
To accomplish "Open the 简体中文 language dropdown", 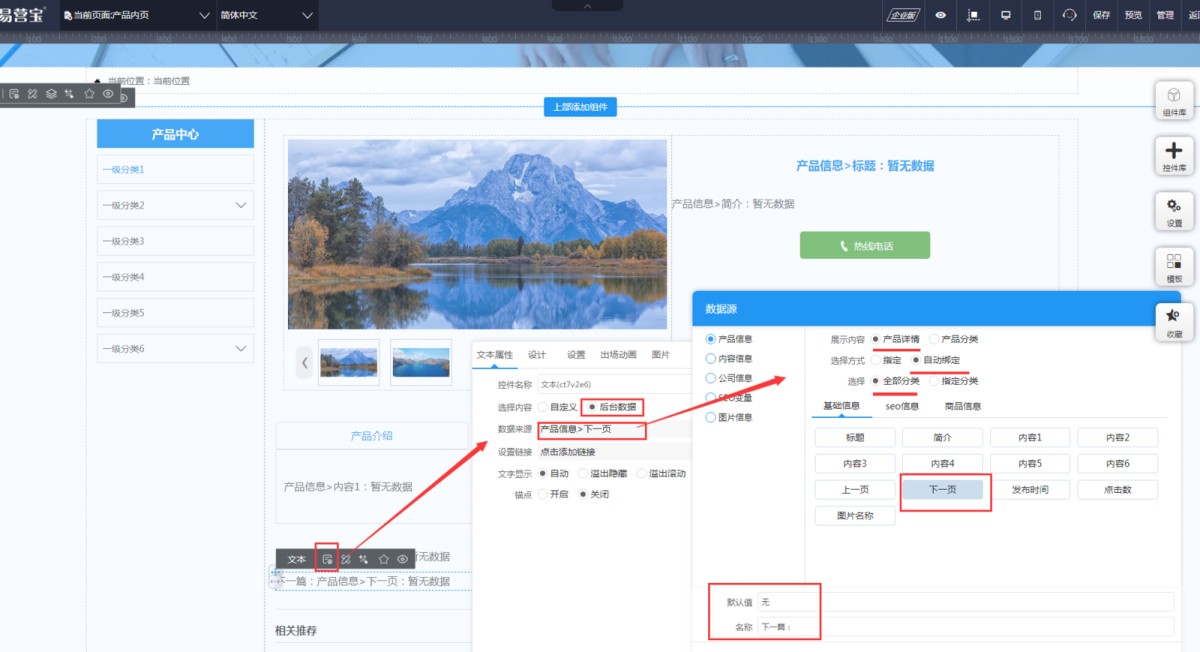I will coord(266,15).
